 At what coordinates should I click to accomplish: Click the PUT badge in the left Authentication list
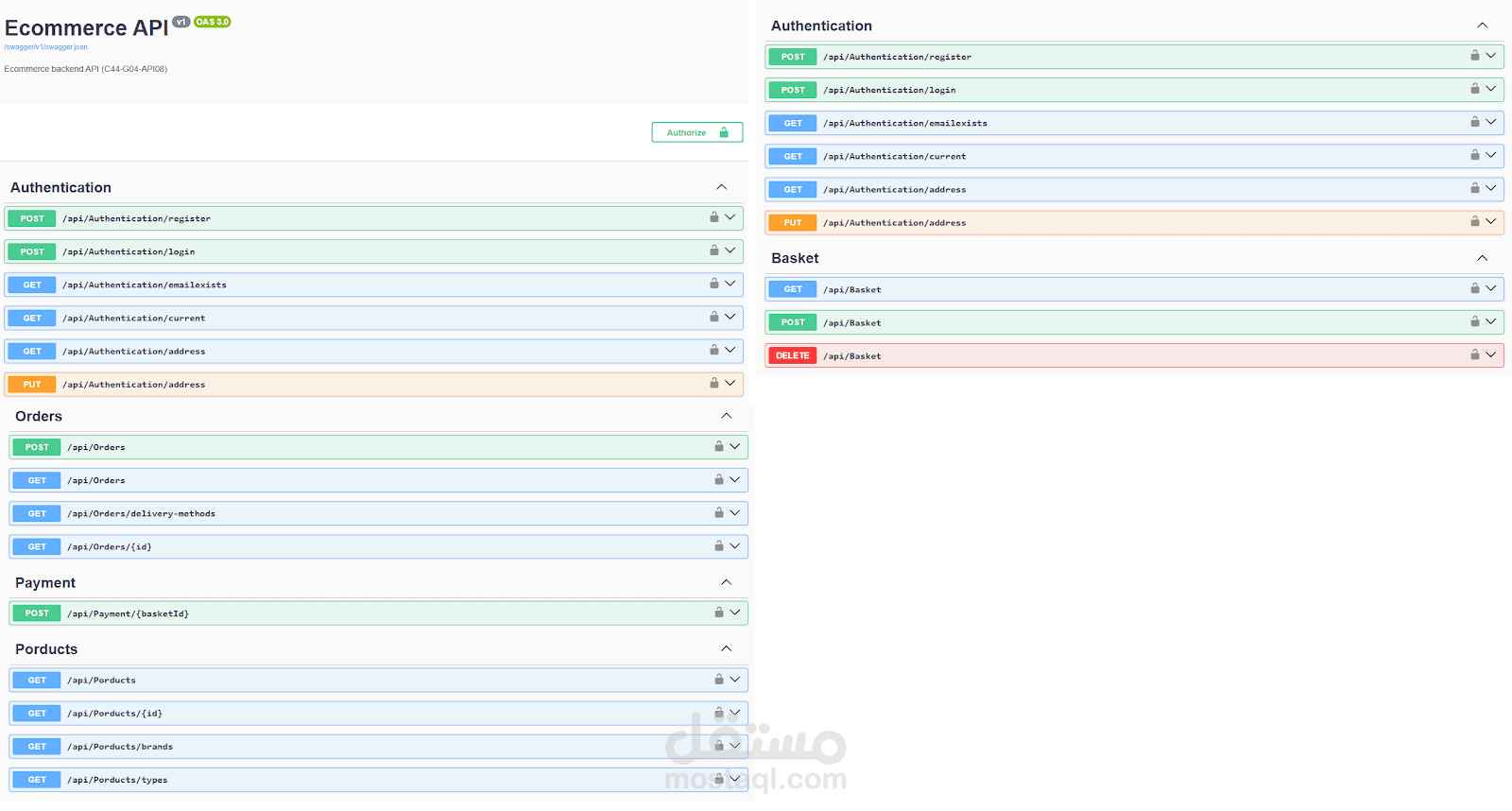click(x=32, y=385)
